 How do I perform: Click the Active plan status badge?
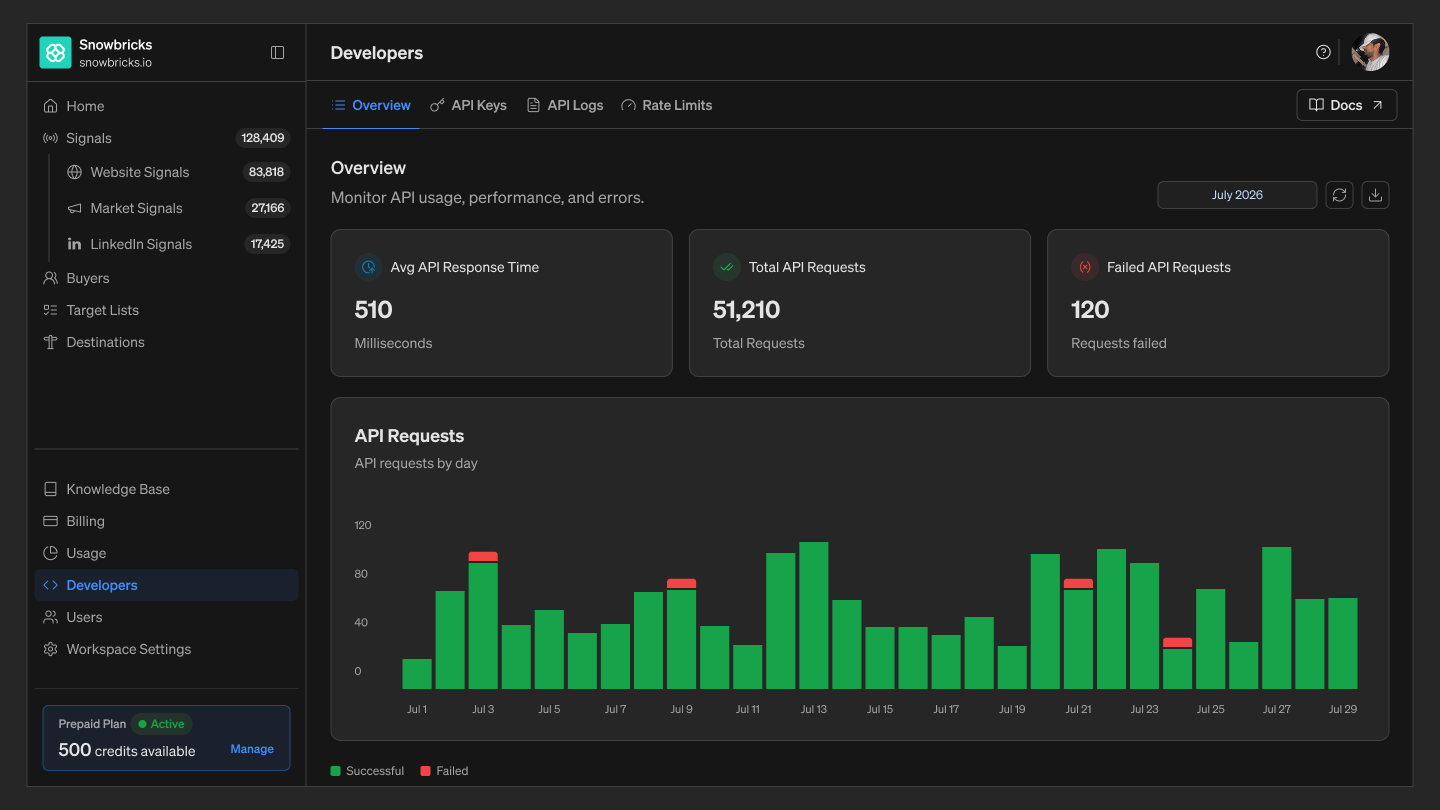coord(162,724)
